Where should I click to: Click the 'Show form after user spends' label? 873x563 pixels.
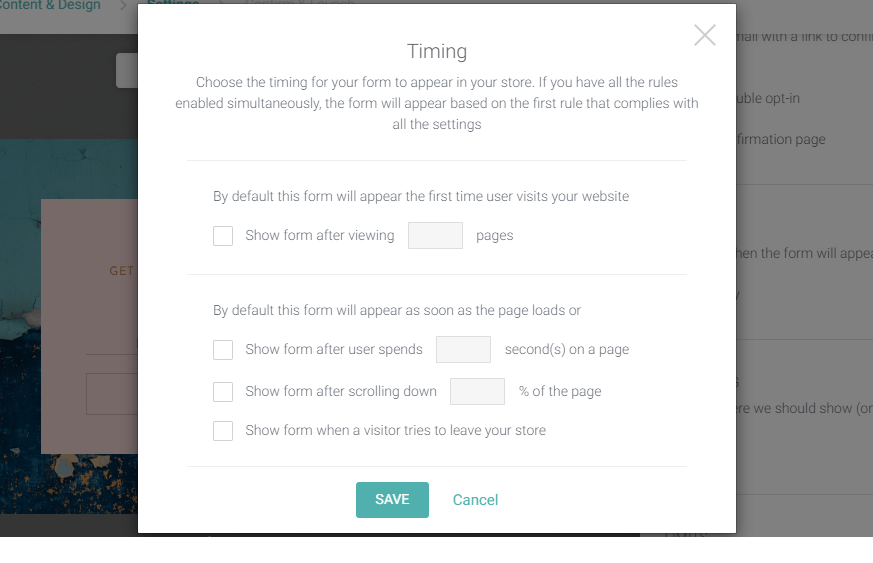click(333, 350)
